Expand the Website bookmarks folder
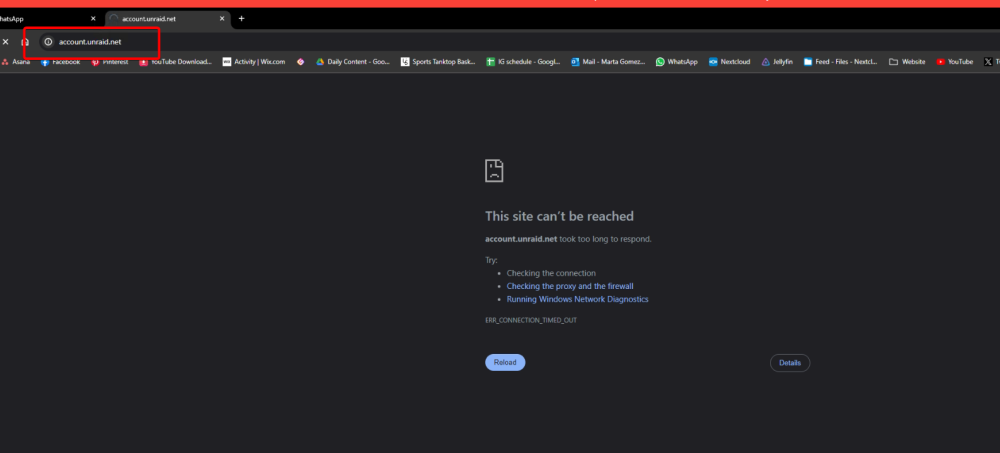The width and height of the screenshot is (1000, 453). point(907,62)
